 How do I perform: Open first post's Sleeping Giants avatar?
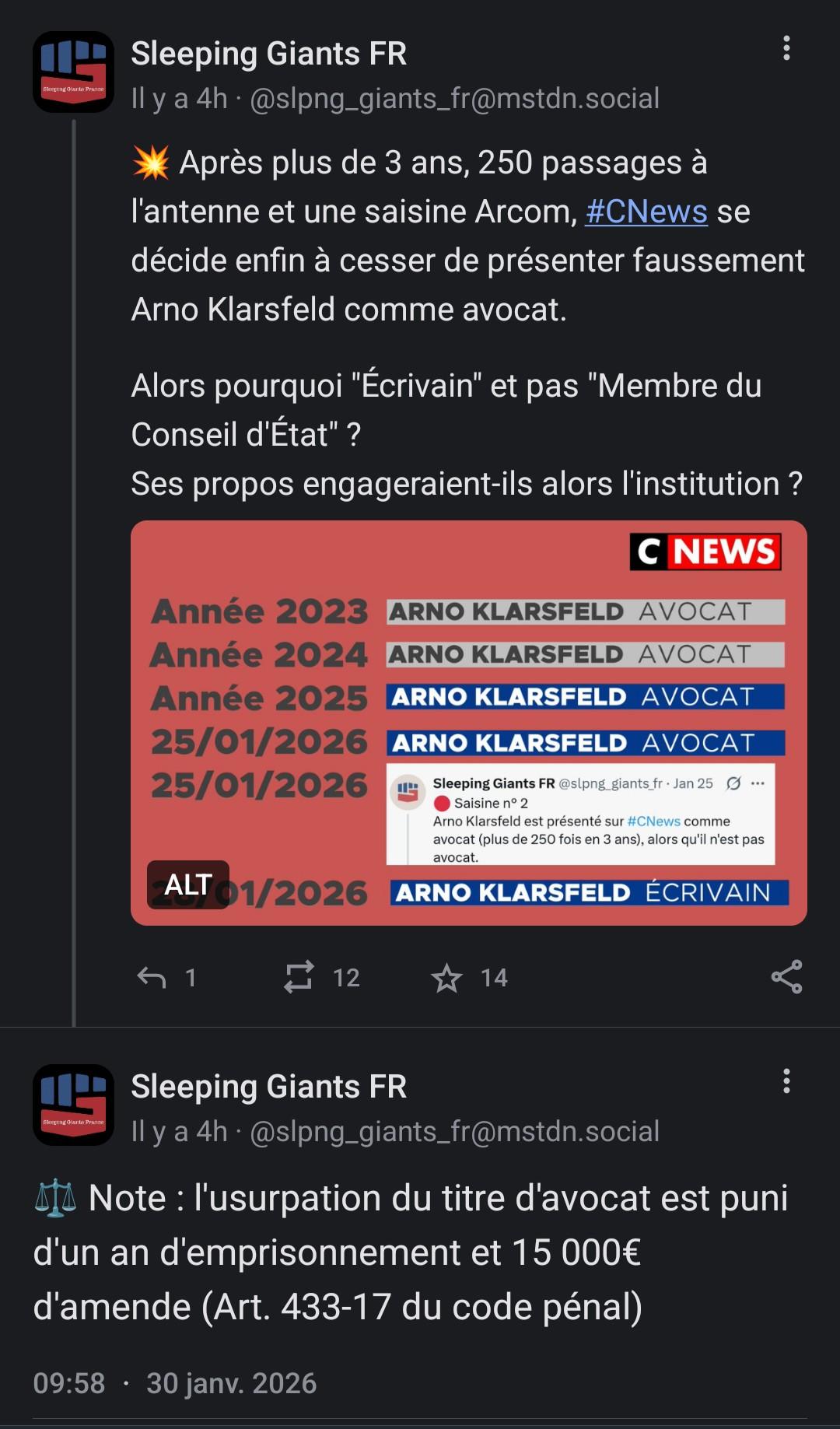pos(73,72)
